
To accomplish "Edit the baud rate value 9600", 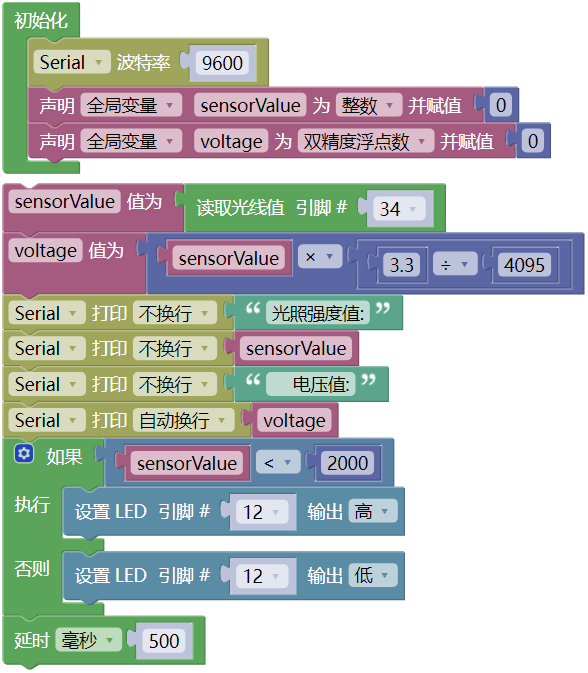I will tap(222, 63).
